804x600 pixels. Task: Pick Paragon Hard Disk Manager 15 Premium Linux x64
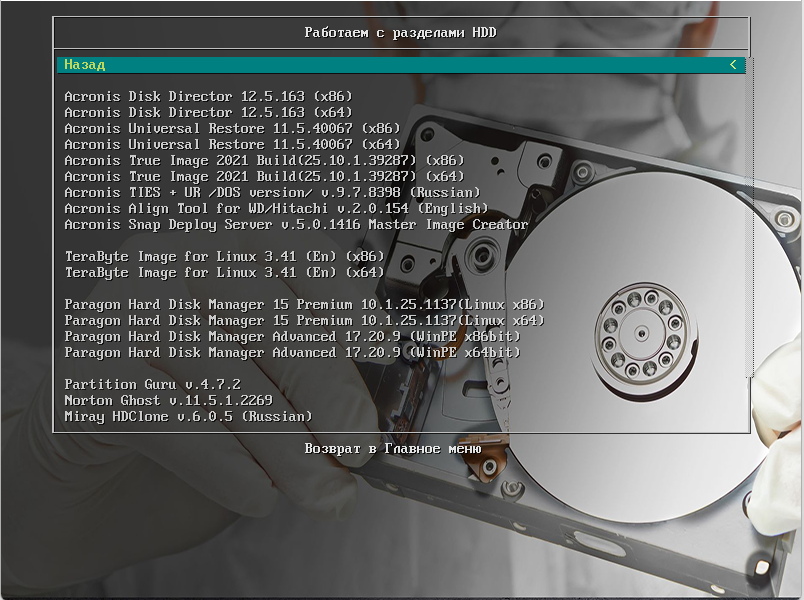point(304,321)
